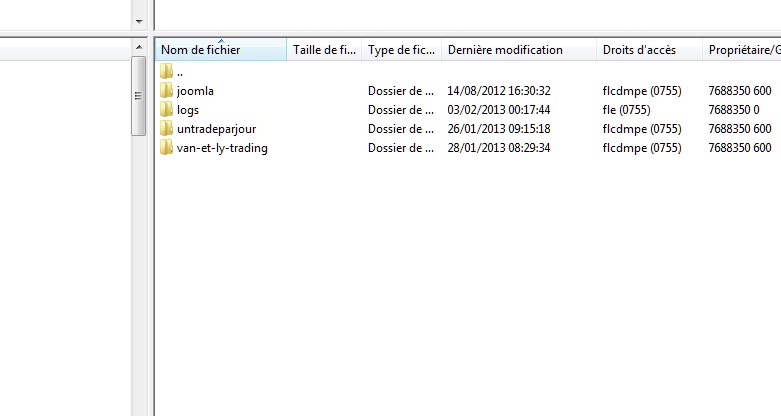Click the van-et-ly-trading folder icon
The image size is (781, 416).
[x=167, y=148]
